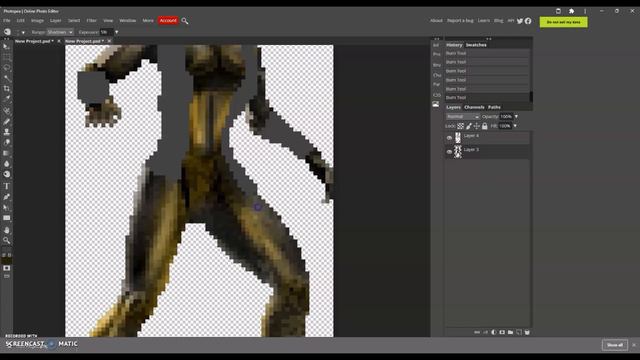Open the brush preset picker arrow
Screen dimensions: 640x360
(x=23, y=32)
